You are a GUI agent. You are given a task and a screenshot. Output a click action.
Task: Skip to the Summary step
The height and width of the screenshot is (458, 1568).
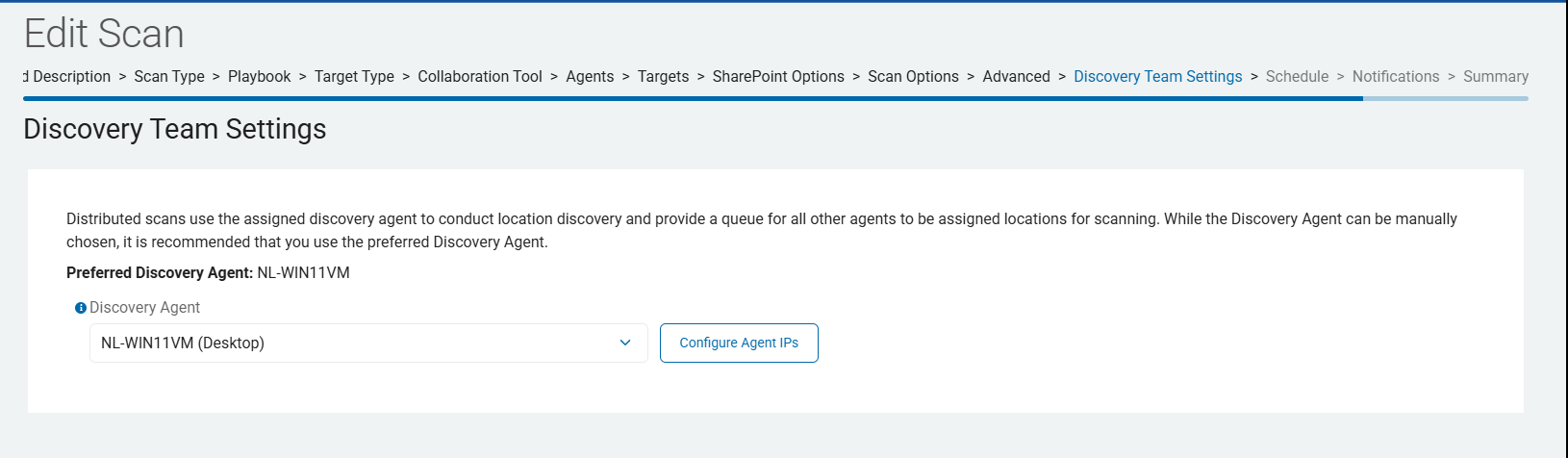click(x=1495, y=76)
